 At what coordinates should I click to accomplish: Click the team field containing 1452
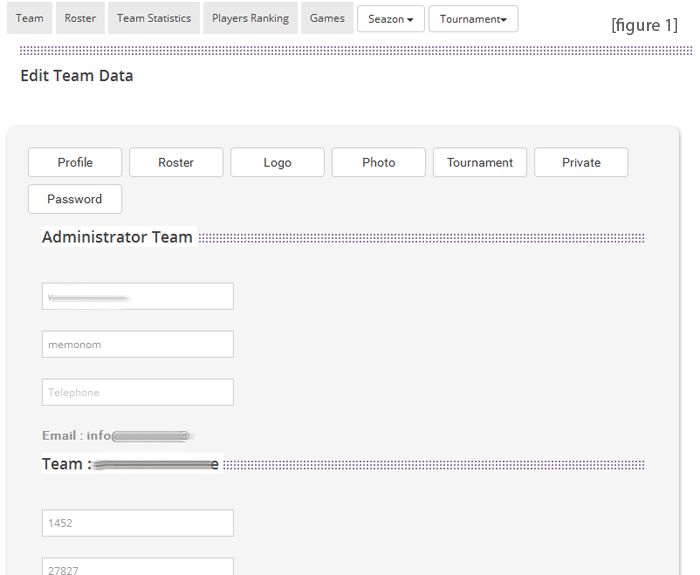[138, 523]
